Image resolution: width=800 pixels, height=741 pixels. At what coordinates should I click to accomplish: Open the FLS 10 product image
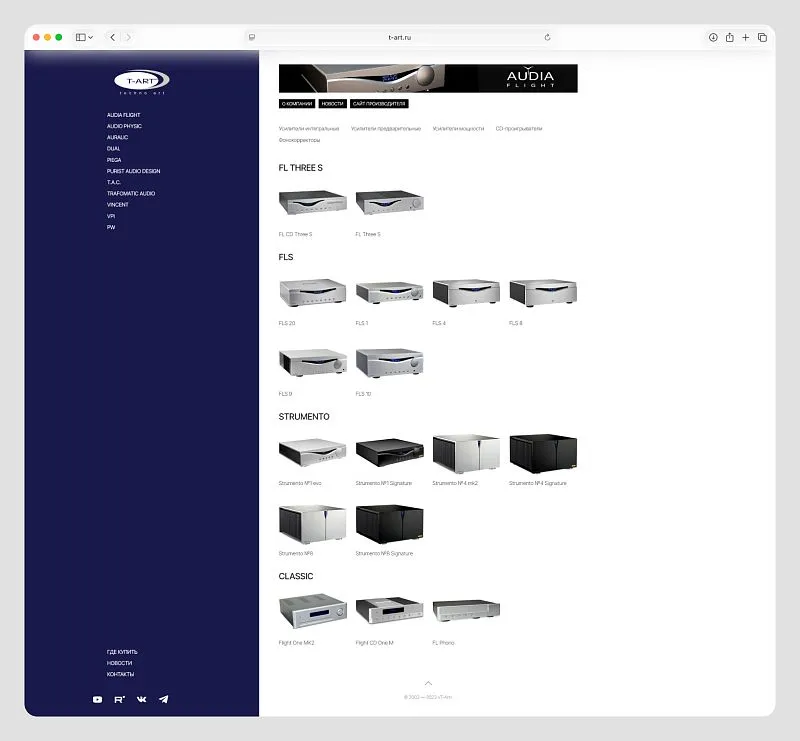tap(390, 362)
